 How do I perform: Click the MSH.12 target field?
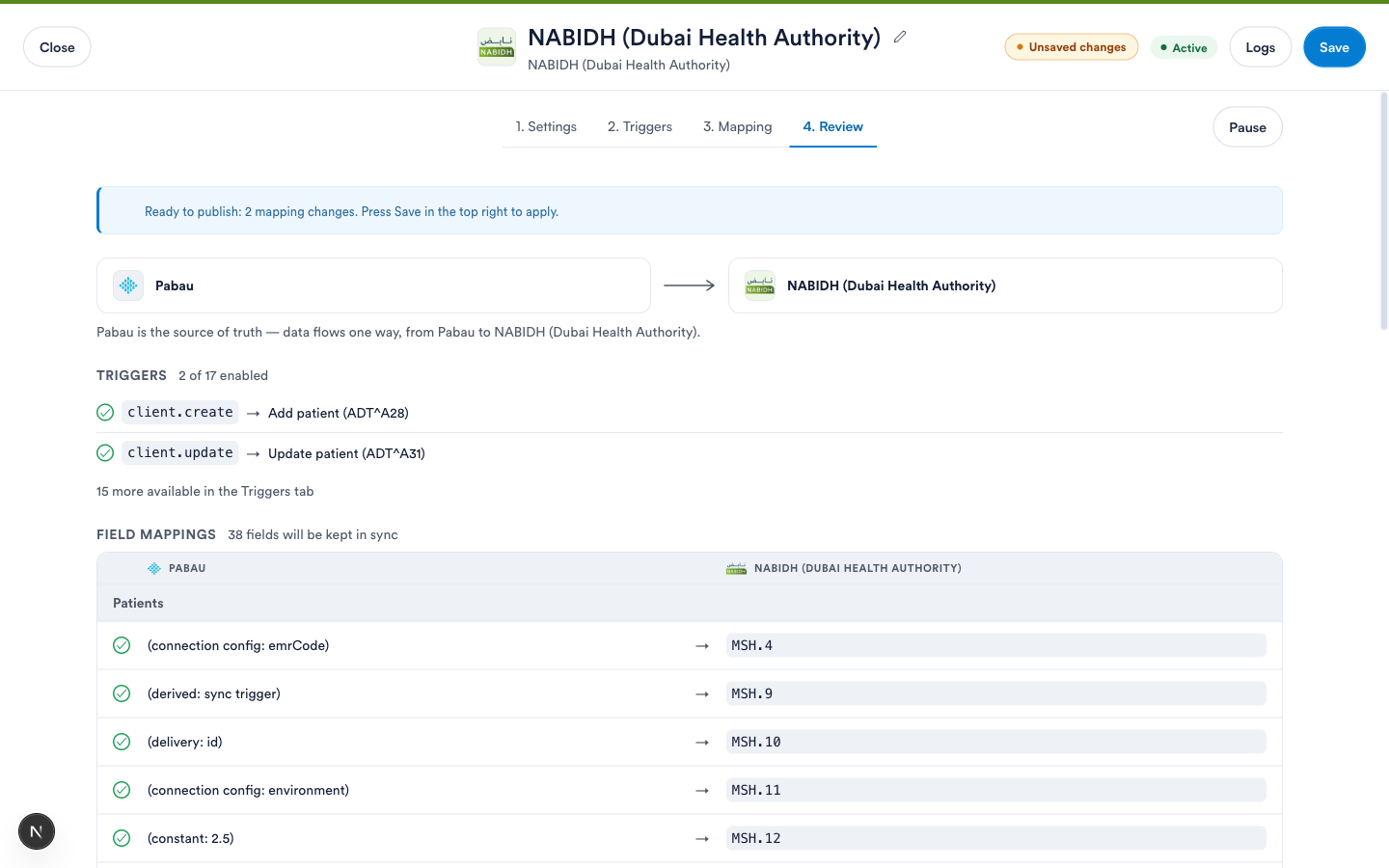pyautogui.click(x=996, y=838)
